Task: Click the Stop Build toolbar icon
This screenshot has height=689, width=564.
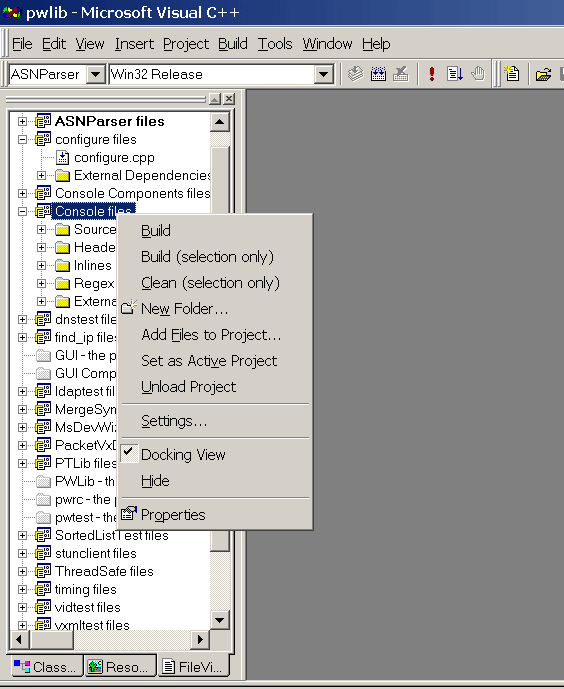Action: tap(401, 74)
